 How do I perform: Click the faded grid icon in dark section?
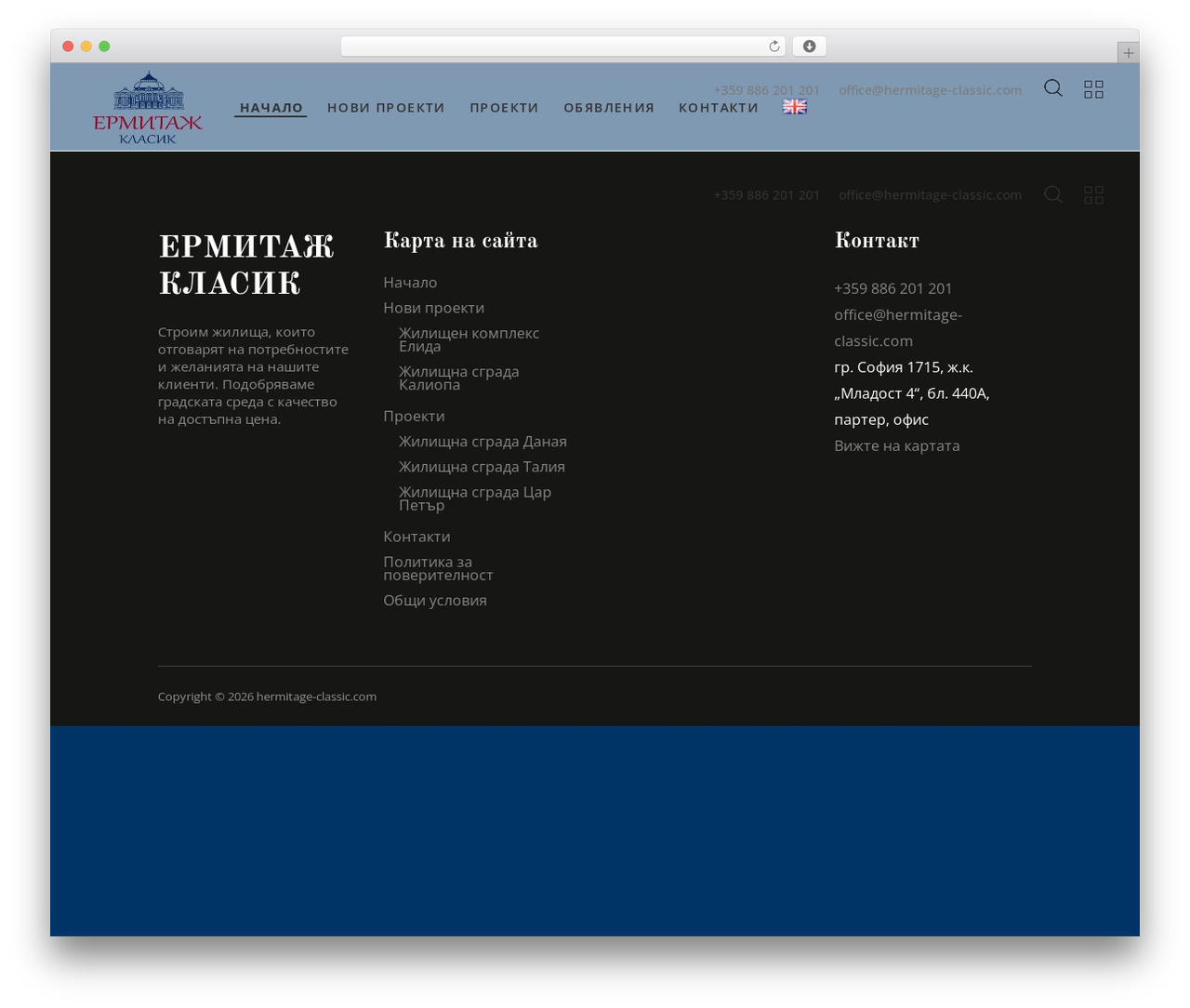(x=1093, y=194)
